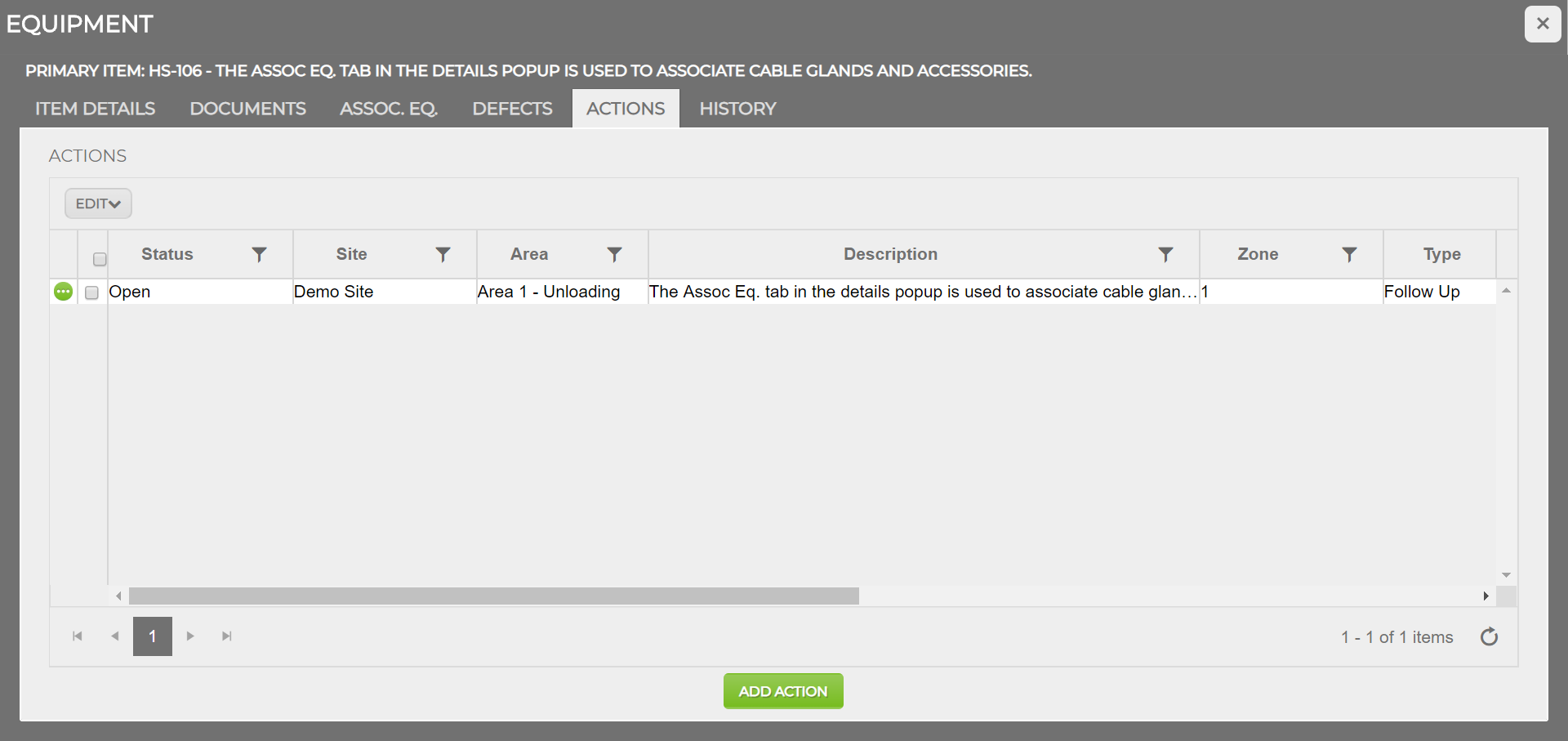Check the Open action row checkbox

click(x=92, y=292)
